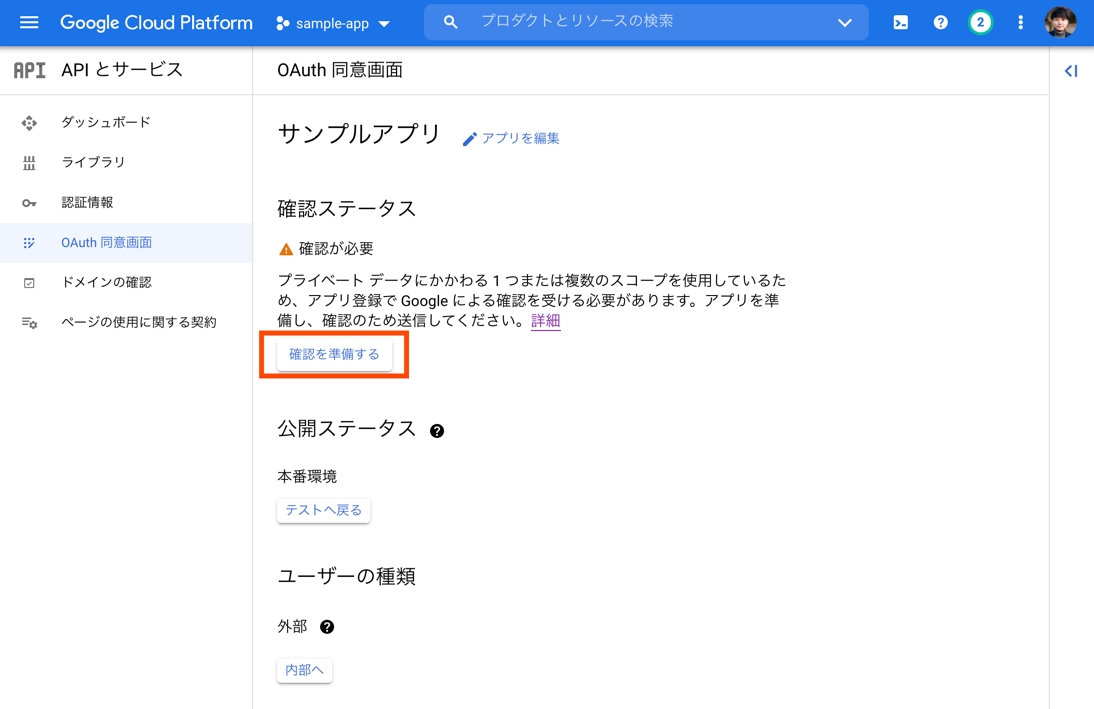Go to ダッシュボード in sidebar
This screenshot has height=709, width=1094.
pyautogui.click(x=106, y=122)
